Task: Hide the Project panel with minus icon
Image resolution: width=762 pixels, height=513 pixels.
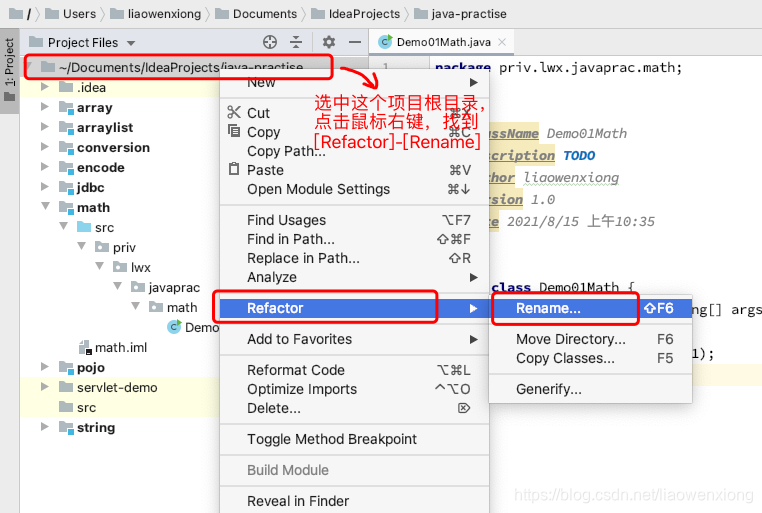Action: point(355,42)
